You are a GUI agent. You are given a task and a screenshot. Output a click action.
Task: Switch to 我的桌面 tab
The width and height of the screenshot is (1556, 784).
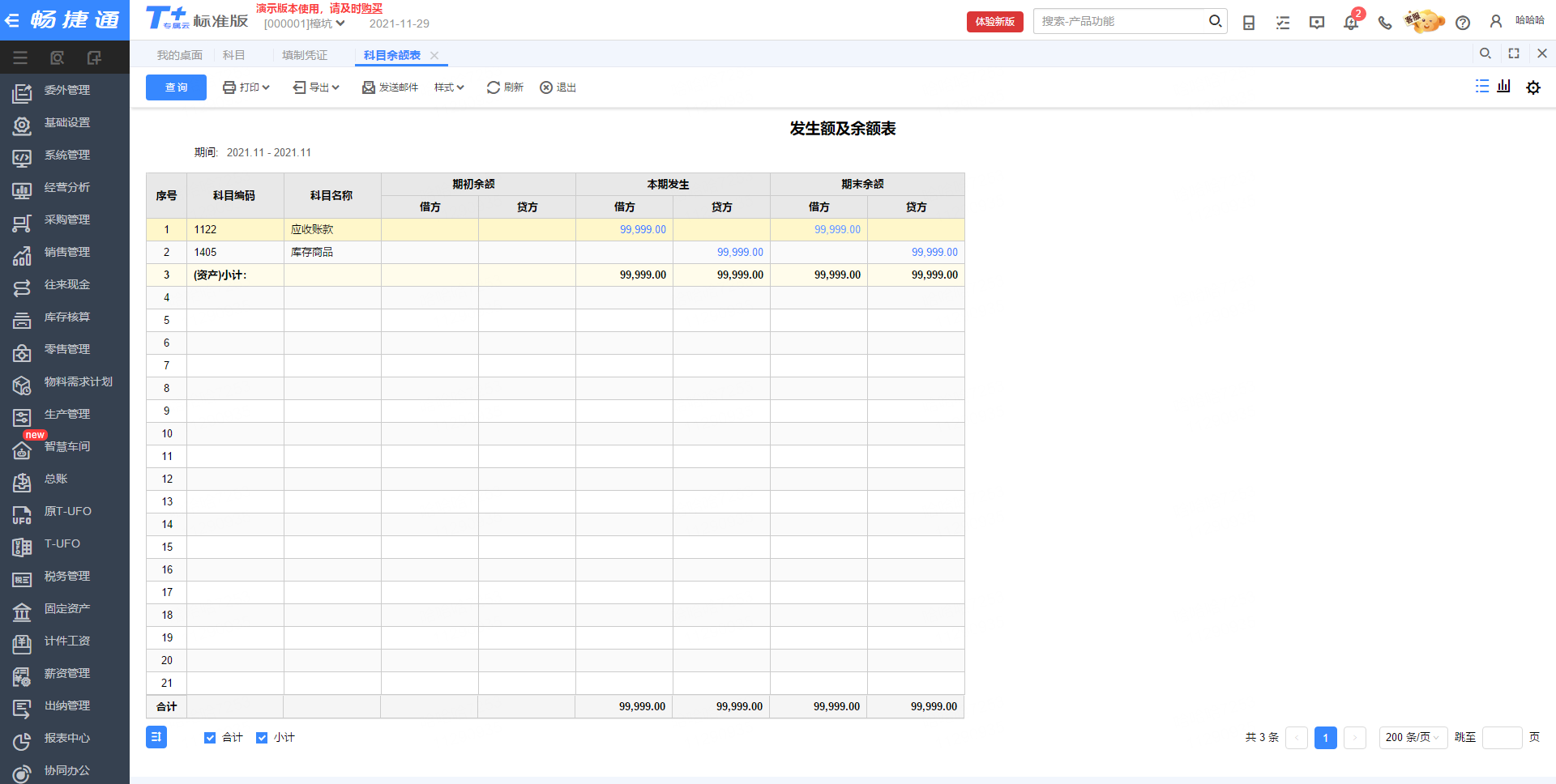click(180, 55)
